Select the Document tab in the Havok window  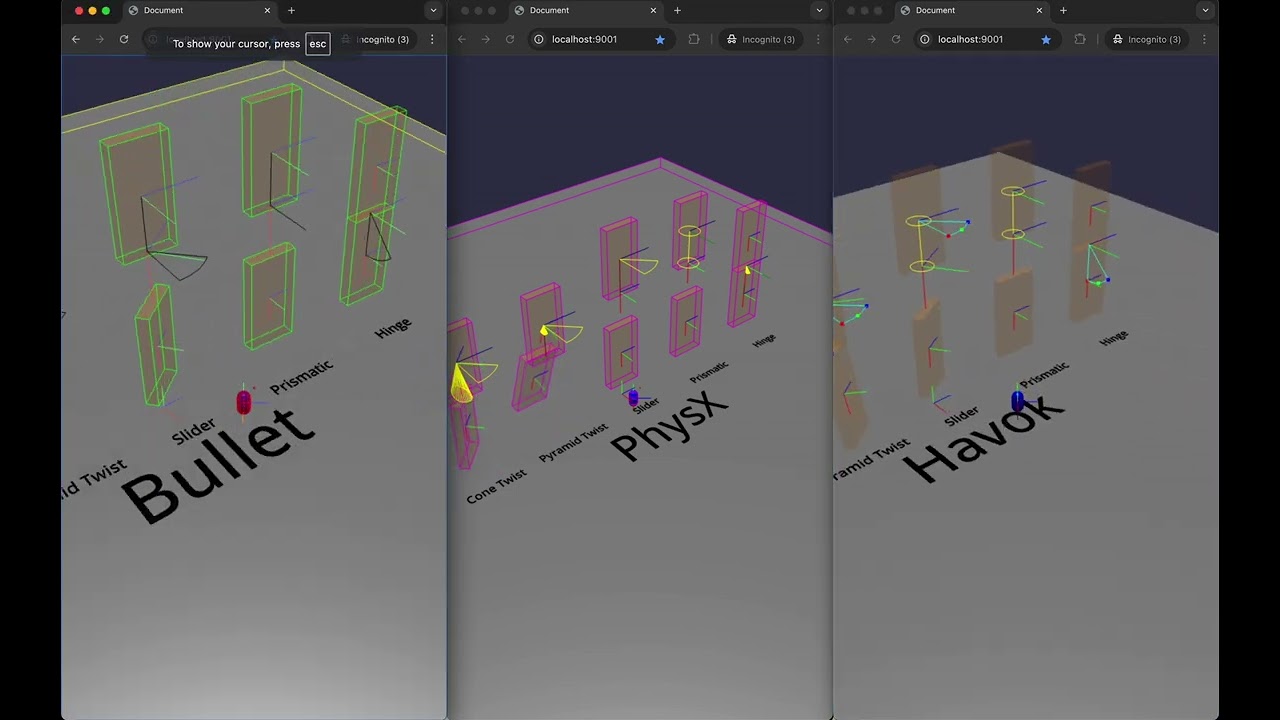pos(972,10)
